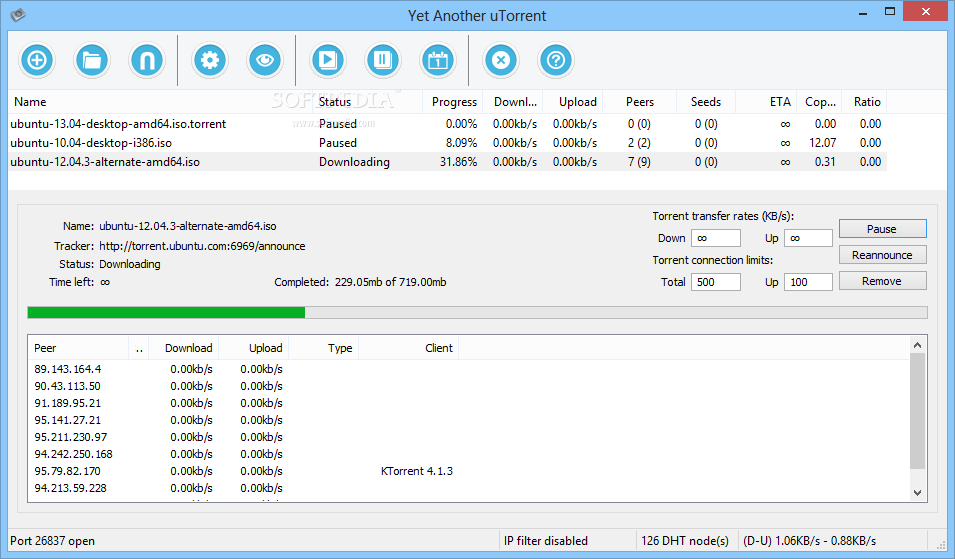Click the Total connection limit field

pos(716,282)
